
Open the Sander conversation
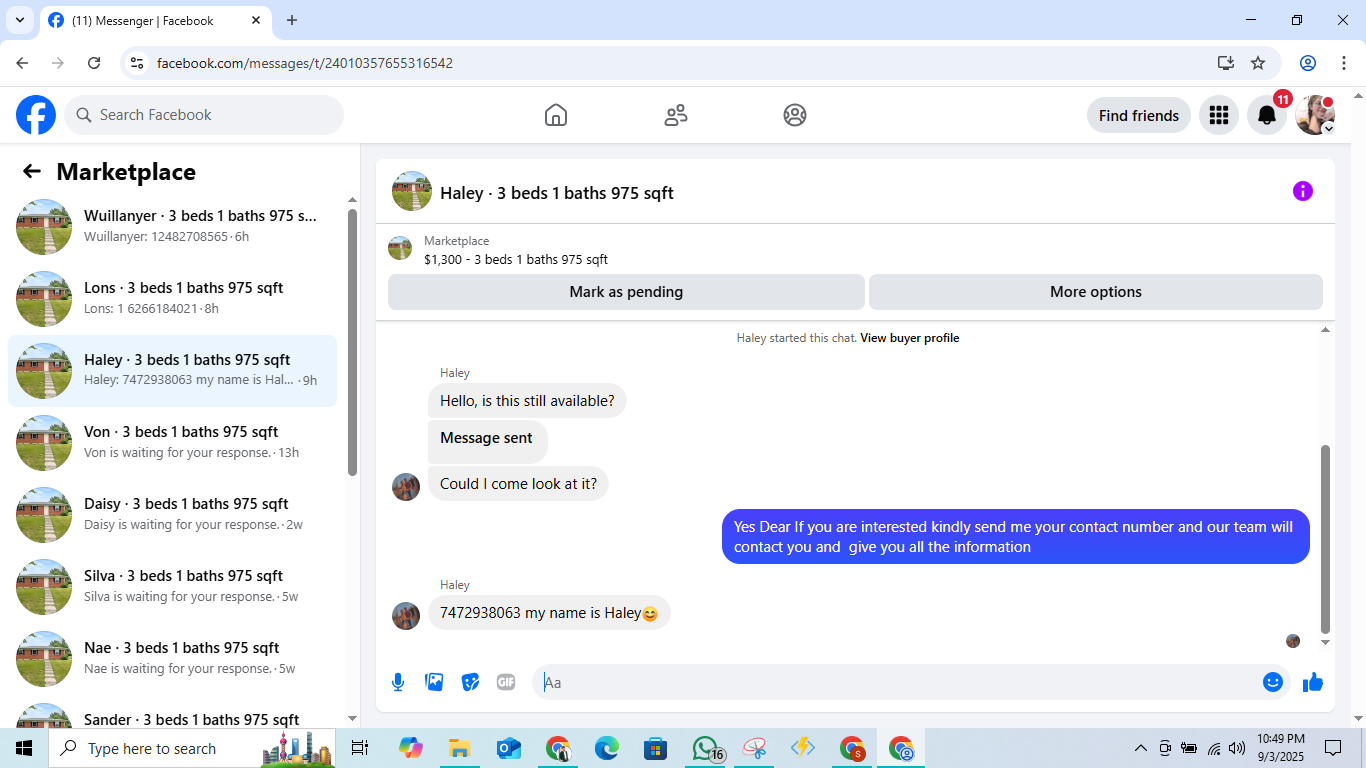click(x=172, y=714)
